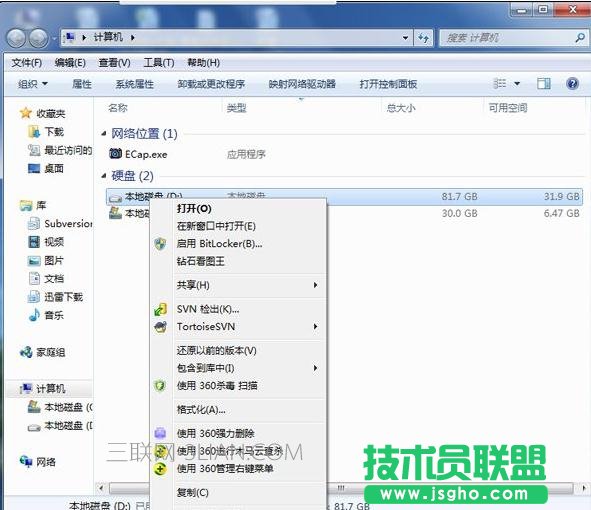Click the ECap.exe camera icon
This screenshot has height=510, width=591.
click(x=115, y=153)
